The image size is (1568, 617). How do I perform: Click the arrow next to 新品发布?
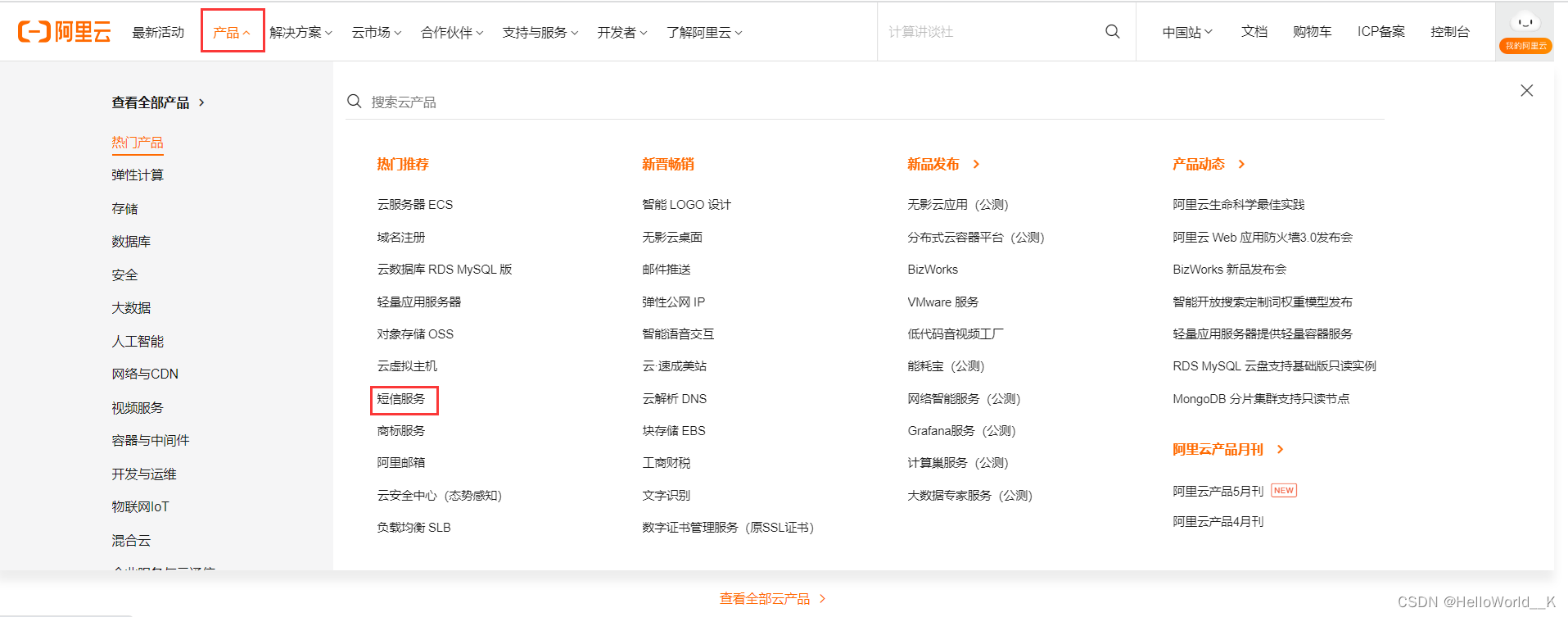coord(976,164)
